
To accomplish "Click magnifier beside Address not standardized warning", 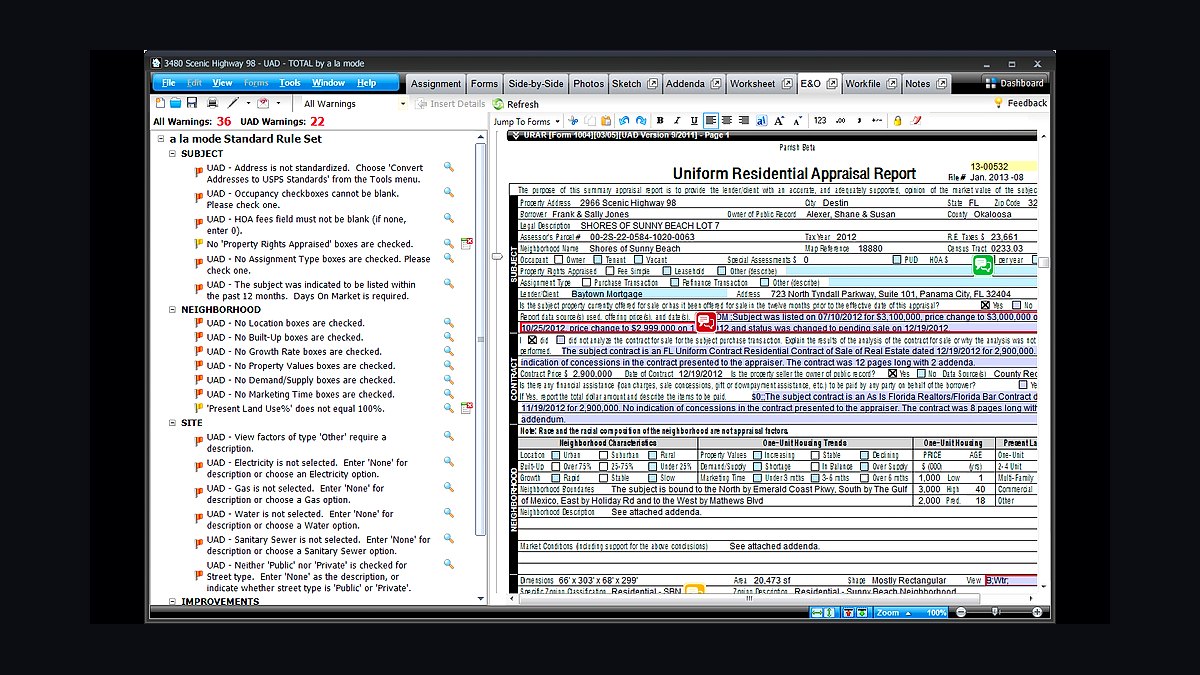I will [x=449, y=167].
